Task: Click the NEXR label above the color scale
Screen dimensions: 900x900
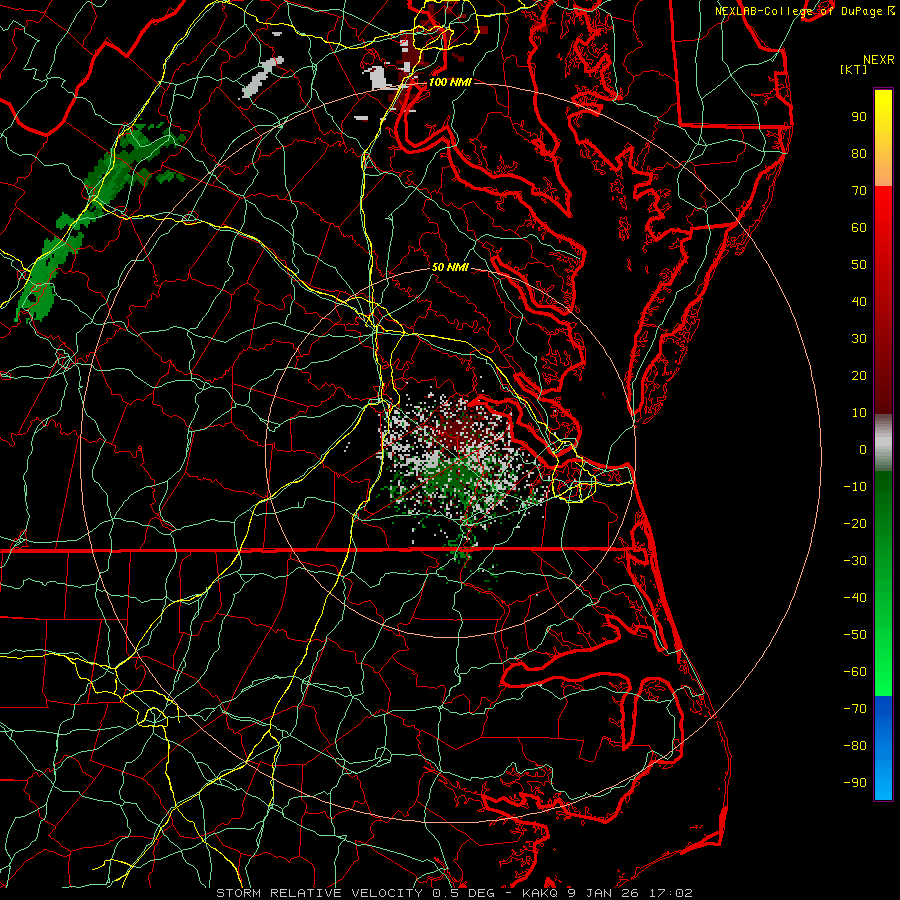Action: pyautogui.click(x=879, y=60)
